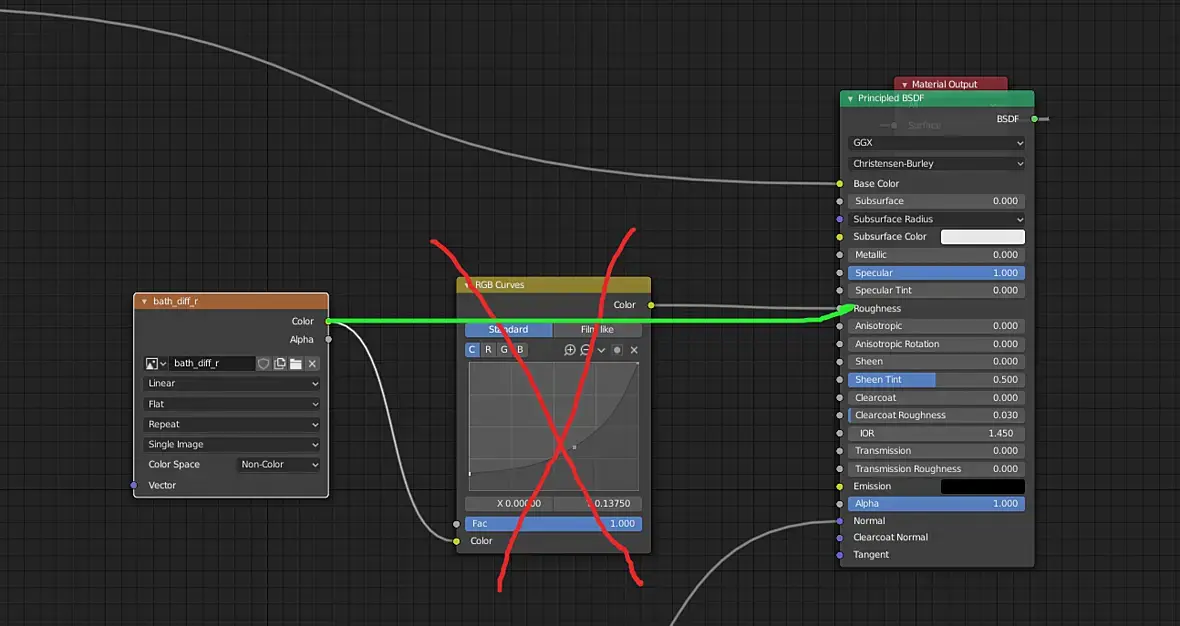The image size is (1180, 626).
Task: Open image file with the folder icon
Action: click(296, 363)
